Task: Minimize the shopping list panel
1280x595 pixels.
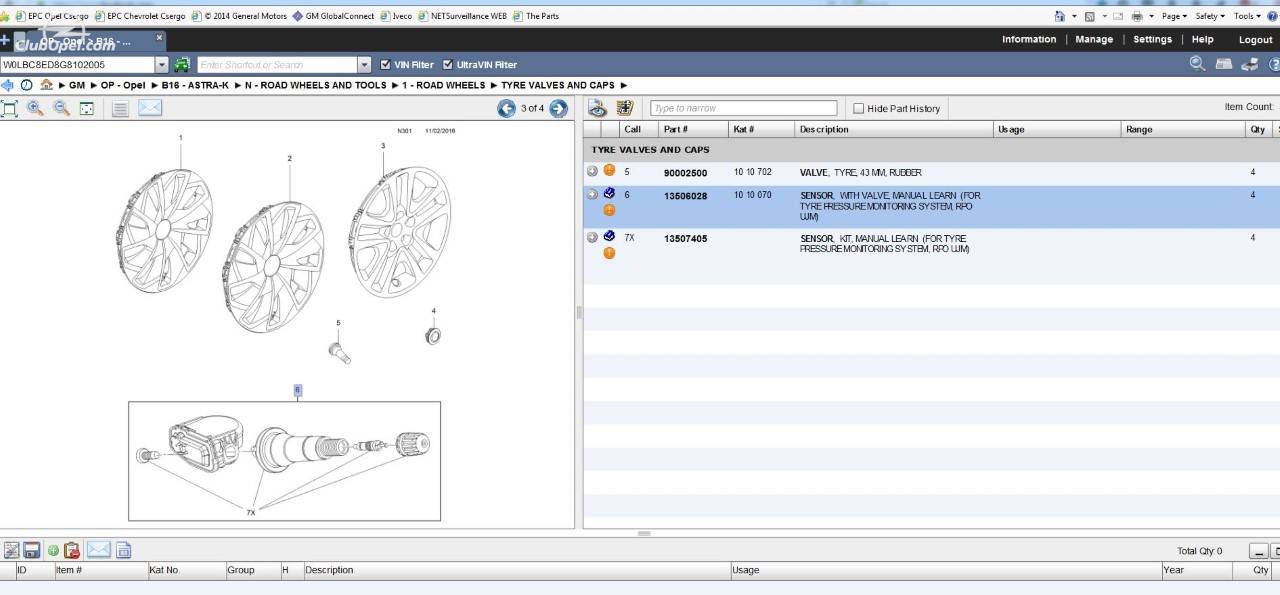Action: (x=1258, y=551)
